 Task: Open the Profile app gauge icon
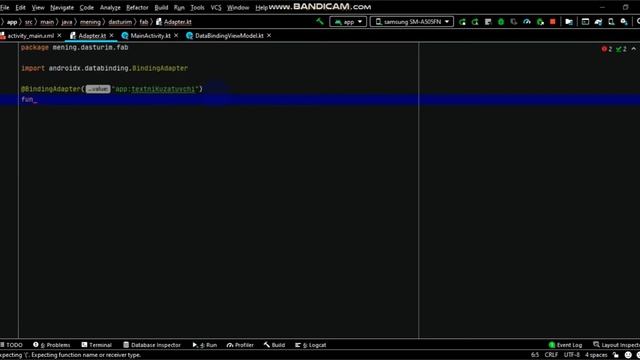pos(527,22)
